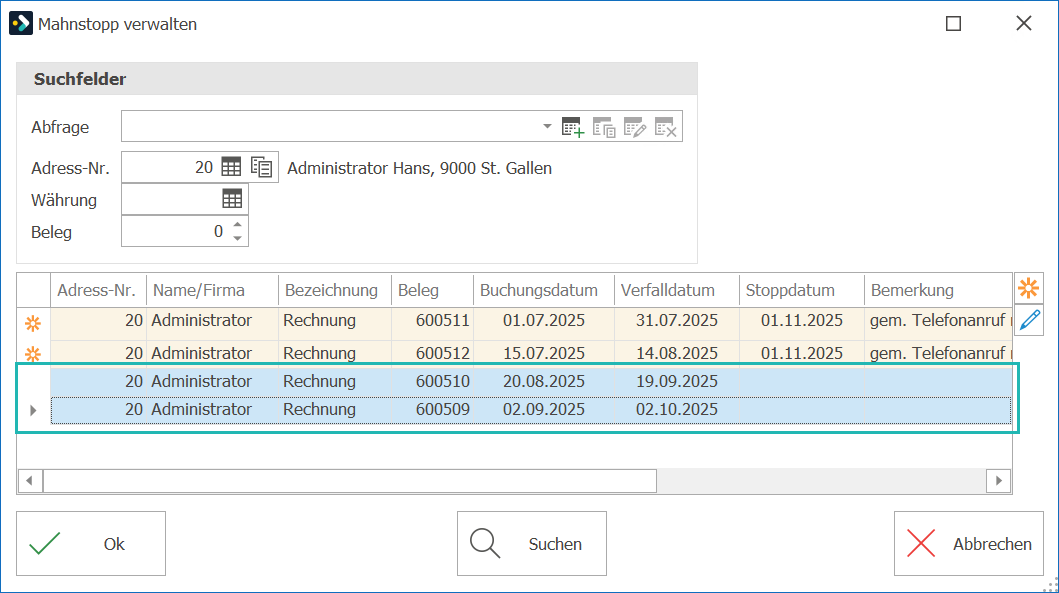The width and height of the screenshot is (1059, 593).
Task: Click Buchungsdatum 02.09.2025 cell
Action: point(544,409)
